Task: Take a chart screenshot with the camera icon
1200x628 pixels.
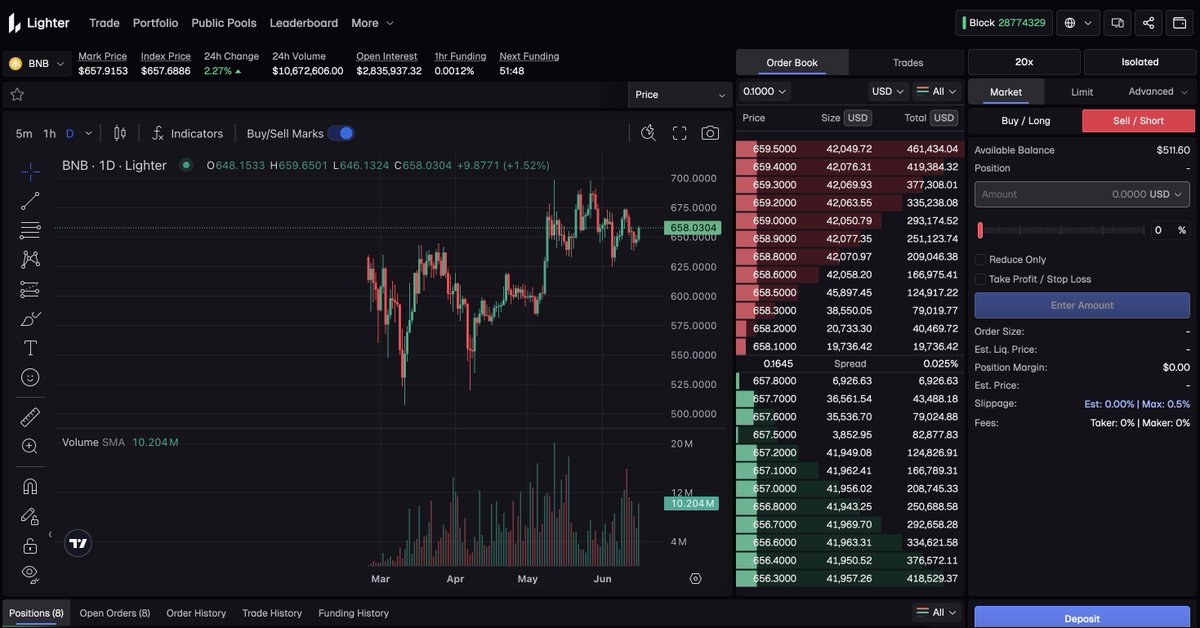Action: click(x=710, y=131)
